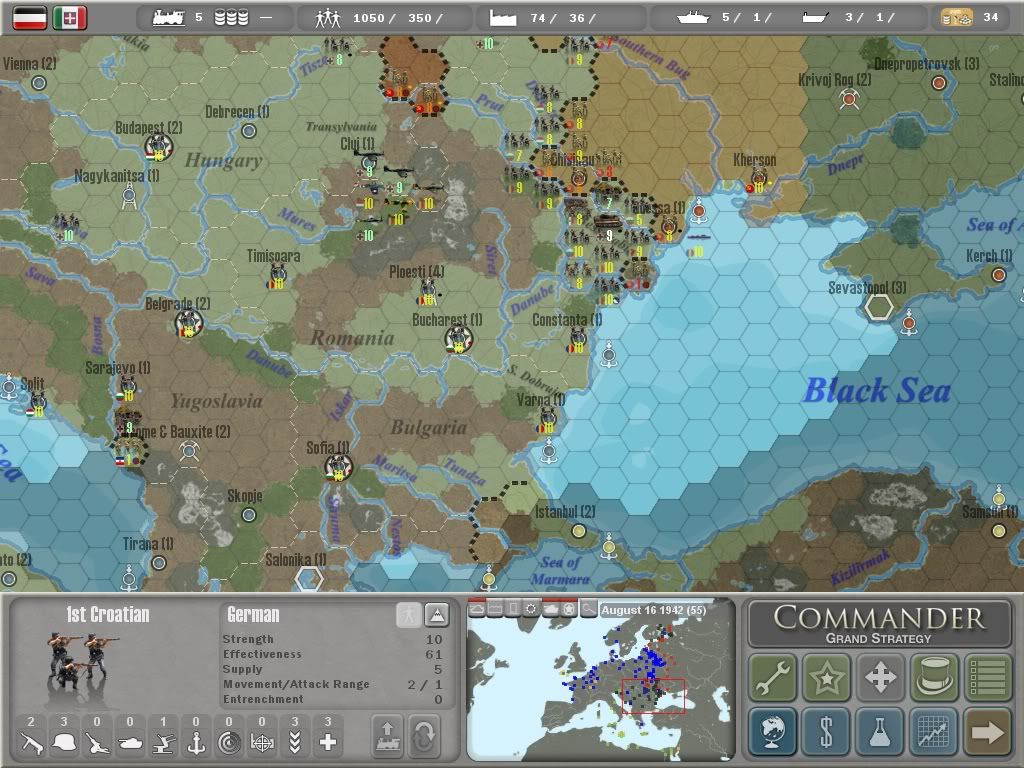Click the rail transport unit button
This screenshot has height=768, width=1024.
coord(387,736)
